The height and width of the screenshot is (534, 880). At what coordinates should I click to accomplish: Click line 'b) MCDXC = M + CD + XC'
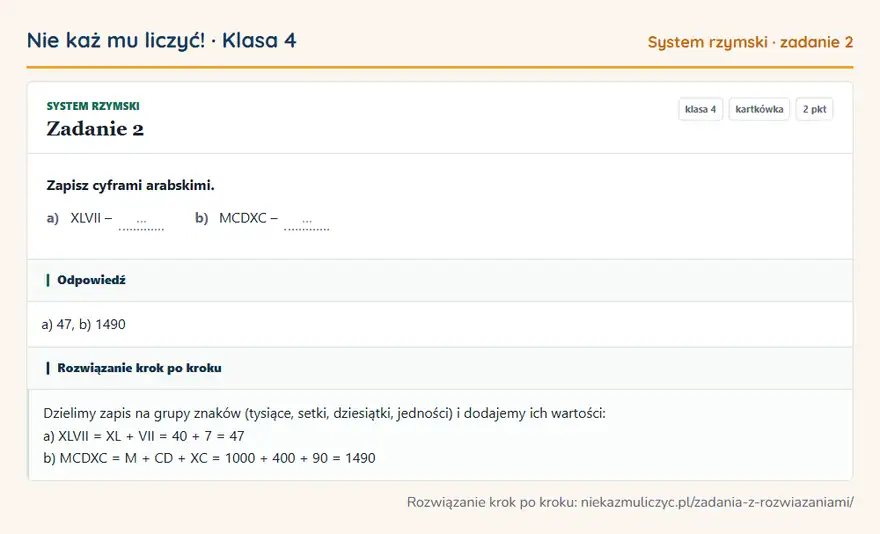pyautogui.click(x=209, y=458)
